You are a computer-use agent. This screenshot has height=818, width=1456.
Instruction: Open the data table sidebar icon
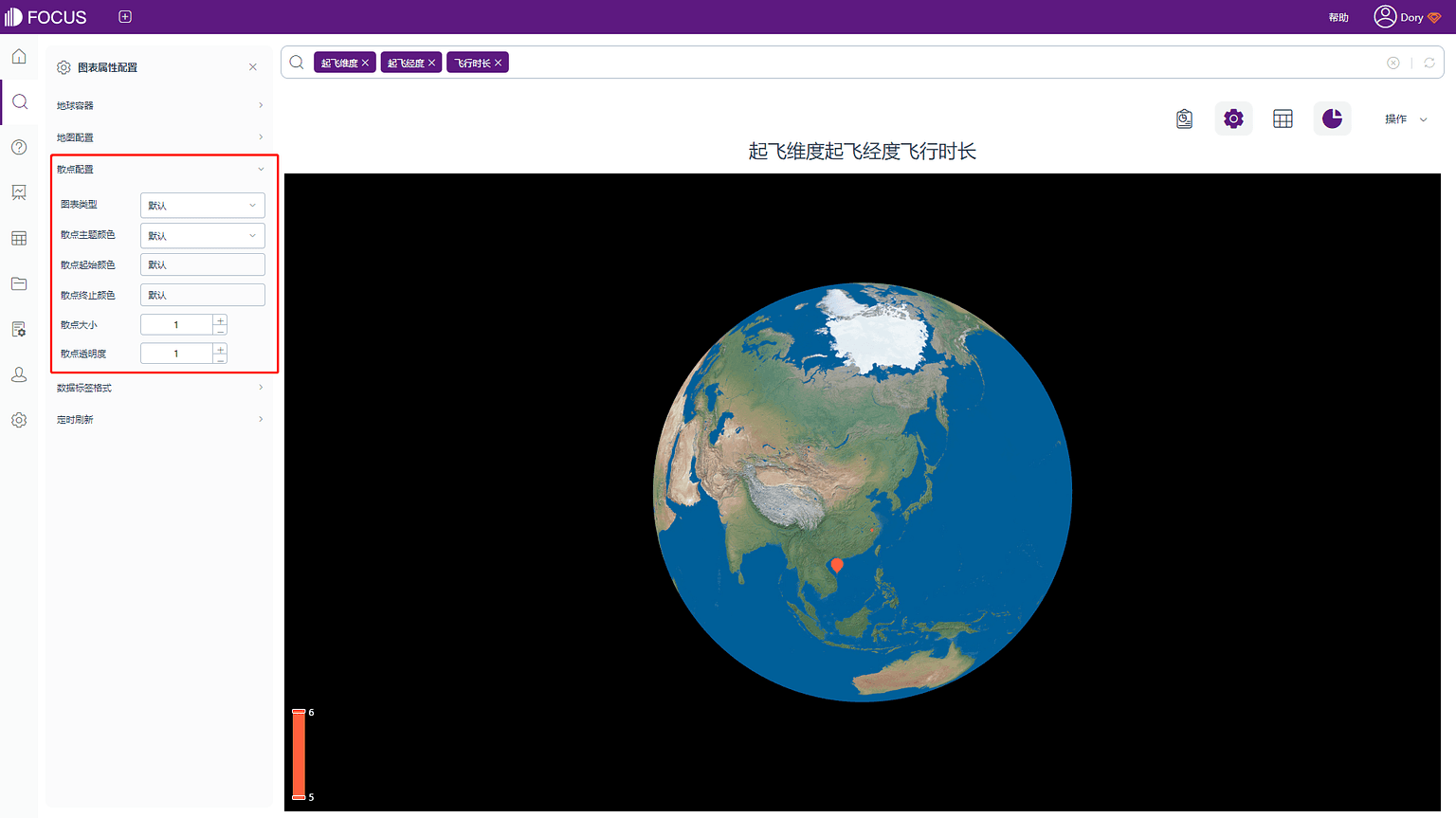[19, 238]
